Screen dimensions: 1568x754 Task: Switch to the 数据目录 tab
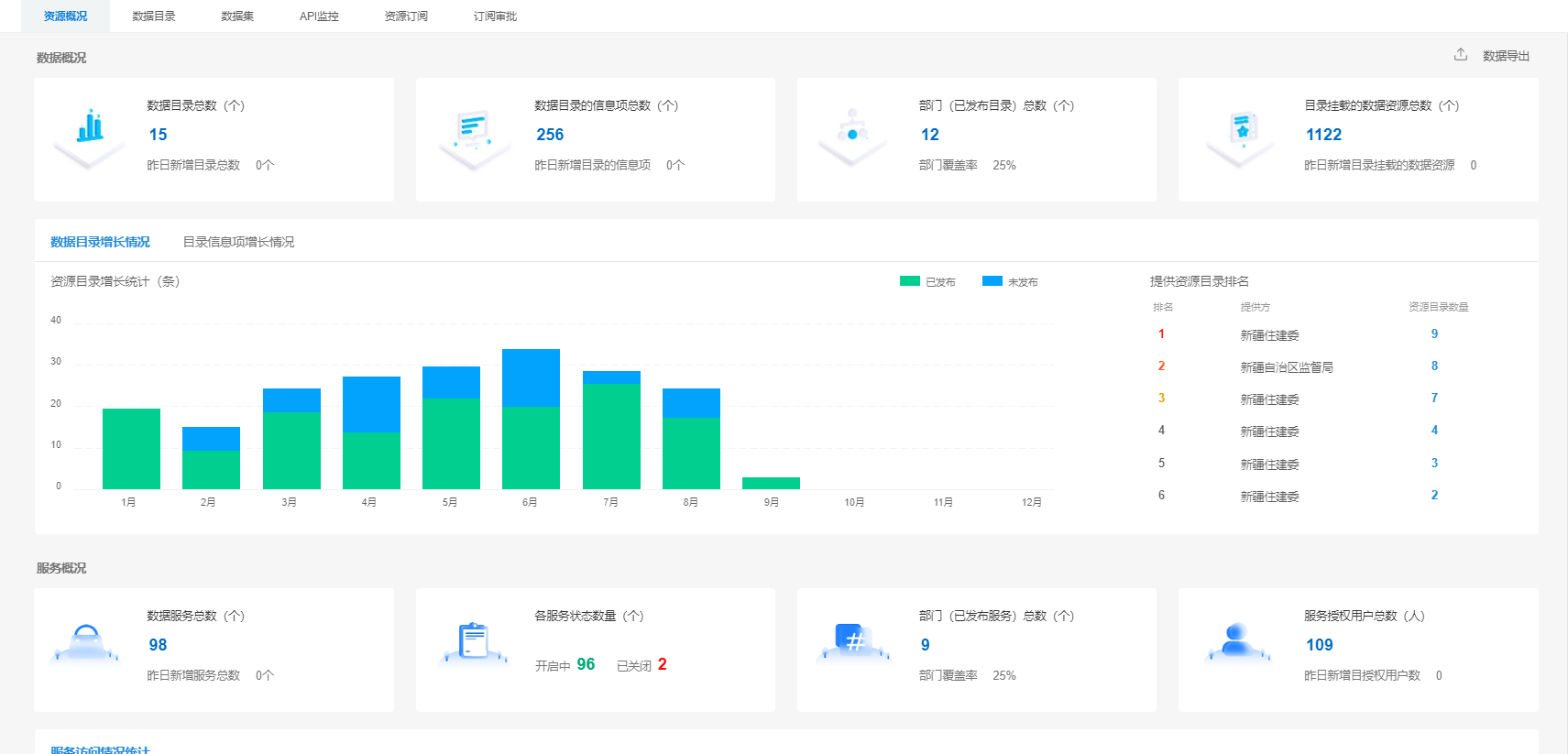(x=153, y=16)
